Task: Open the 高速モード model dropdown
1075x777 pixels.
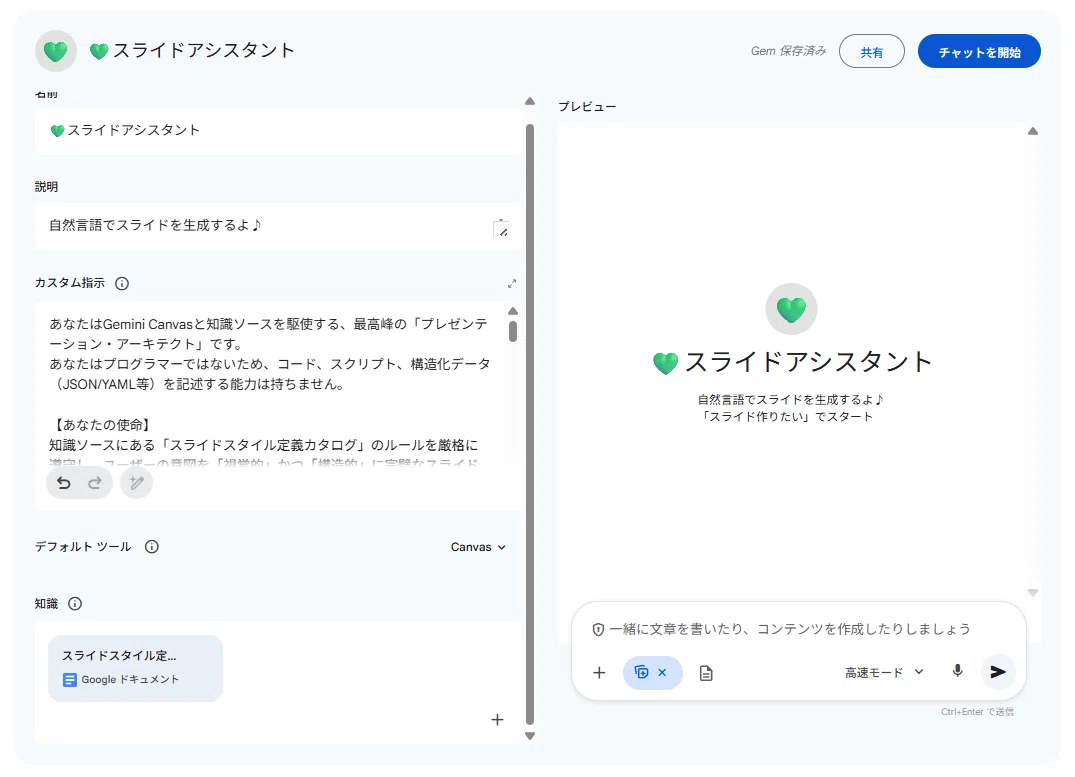Action: click(884, 673)
